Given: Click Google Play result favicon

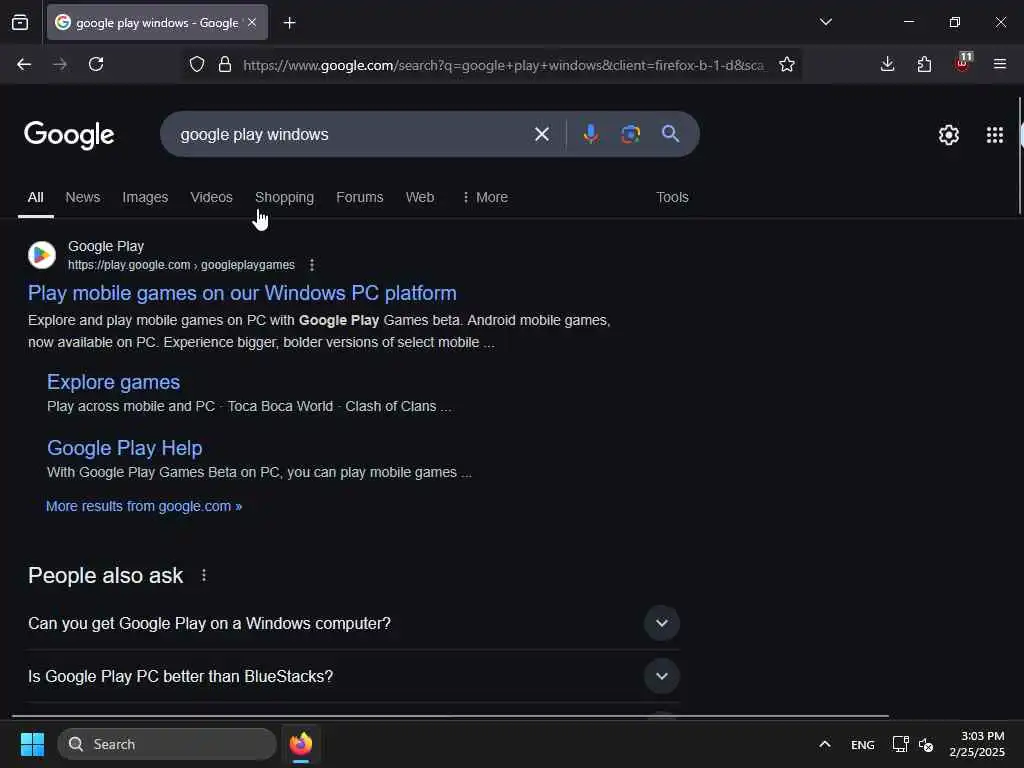Looking at the screenshot, I should tap(42, 255).
